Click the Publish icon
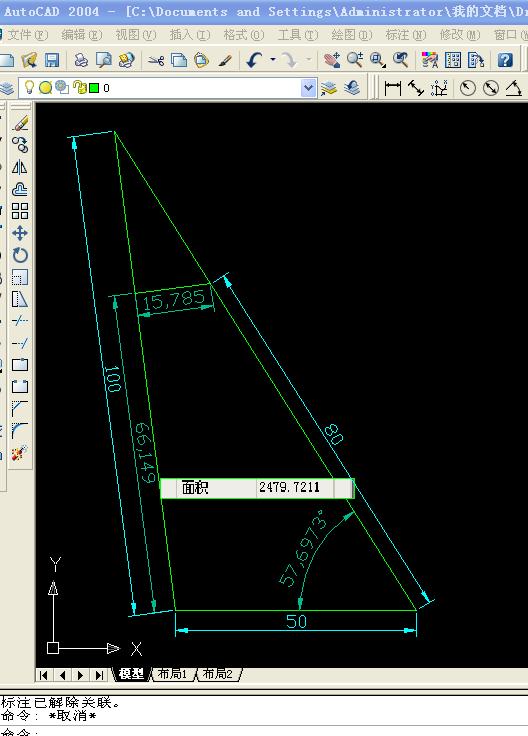Viewport: 528px width, 736px height. (126, 60)
